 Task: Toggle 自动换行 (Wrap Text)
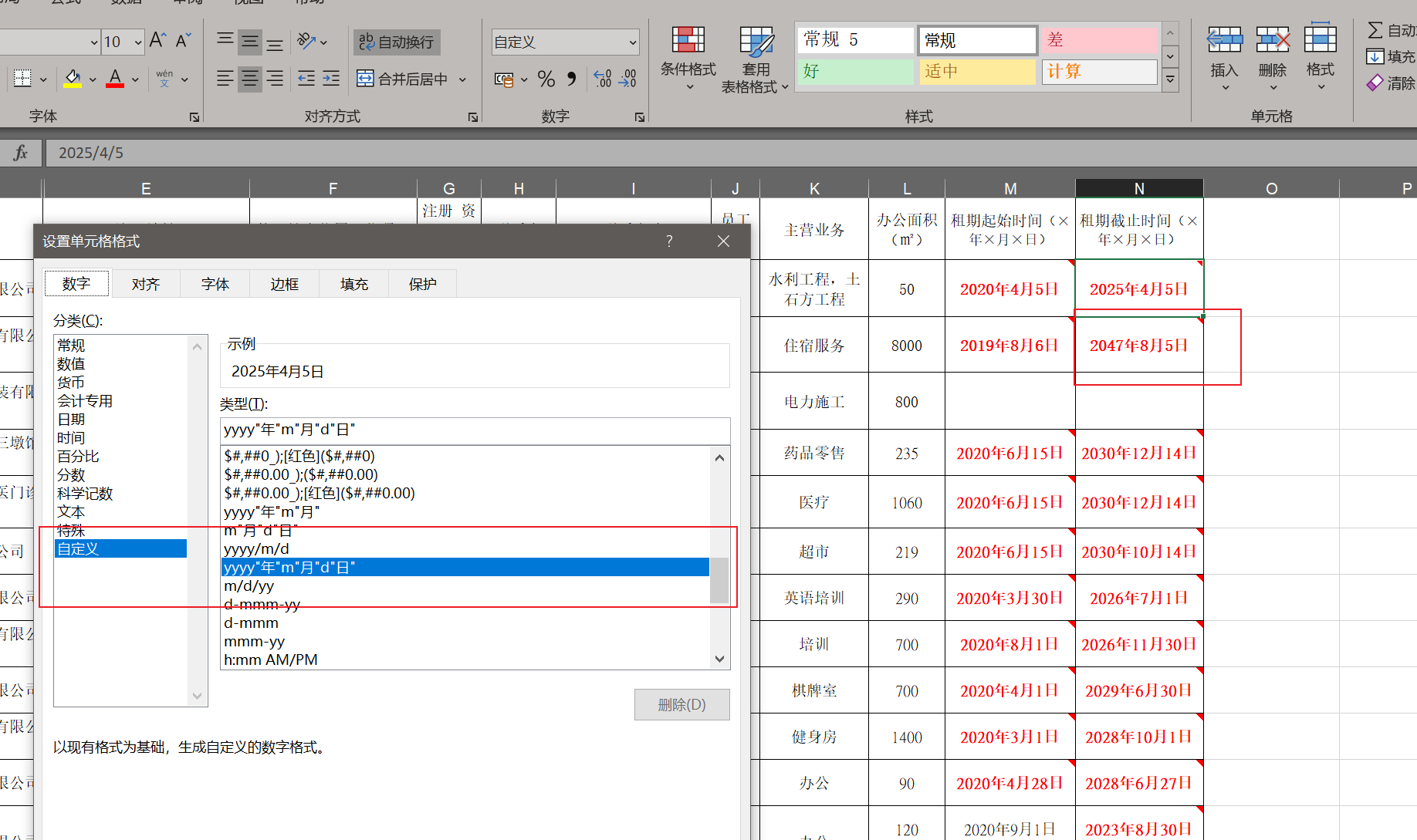coord(396,42)
